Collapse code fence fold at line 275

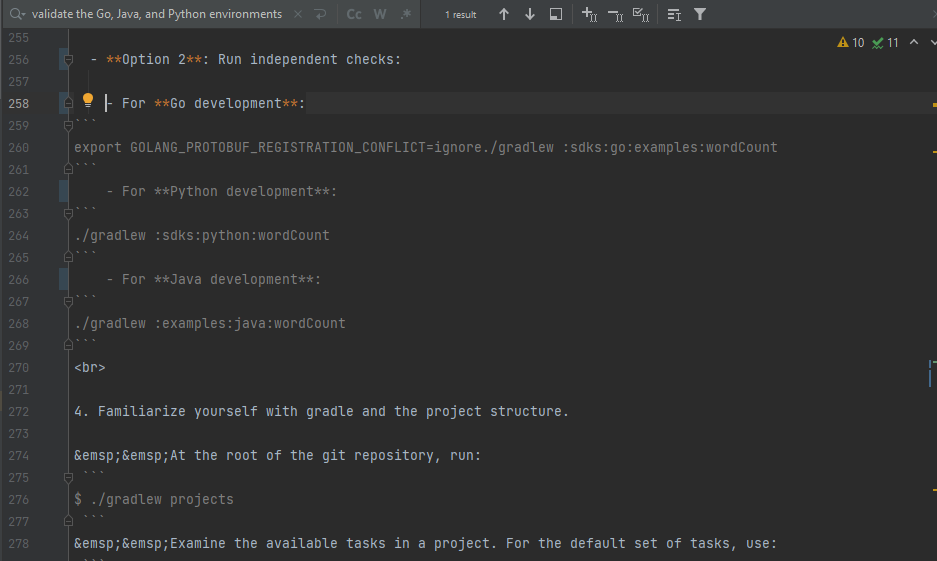coord(68,477)
